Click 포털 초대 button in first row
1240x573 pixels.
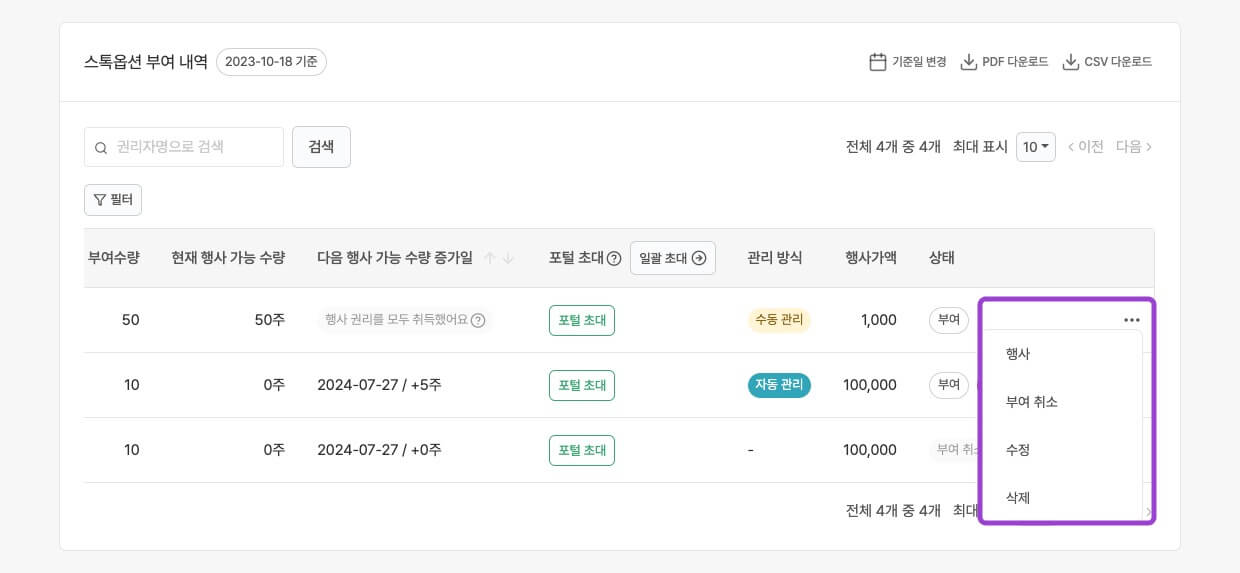(x=581, y=320)
